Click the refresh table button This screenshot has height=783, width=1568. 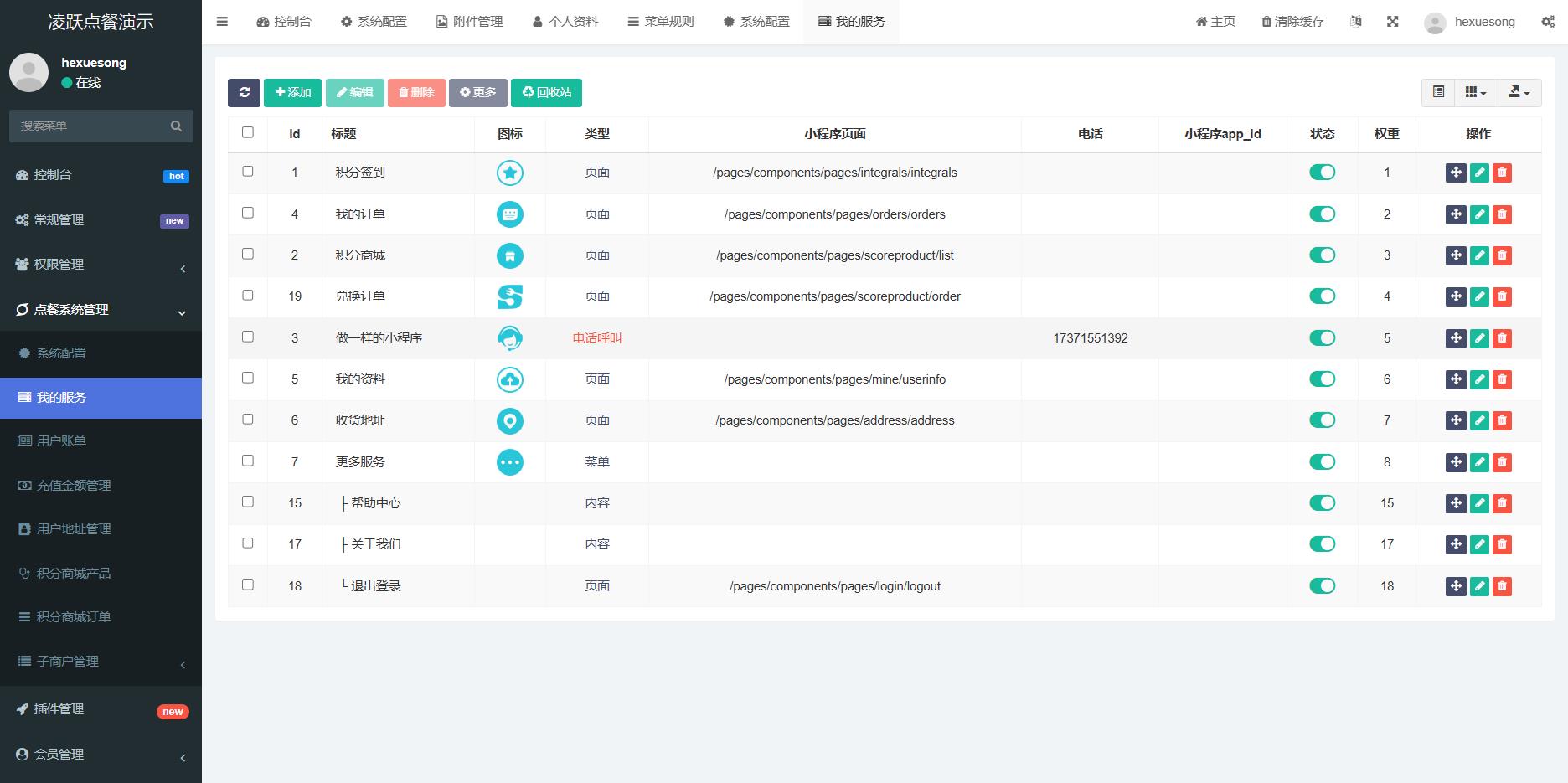[244, 92]
